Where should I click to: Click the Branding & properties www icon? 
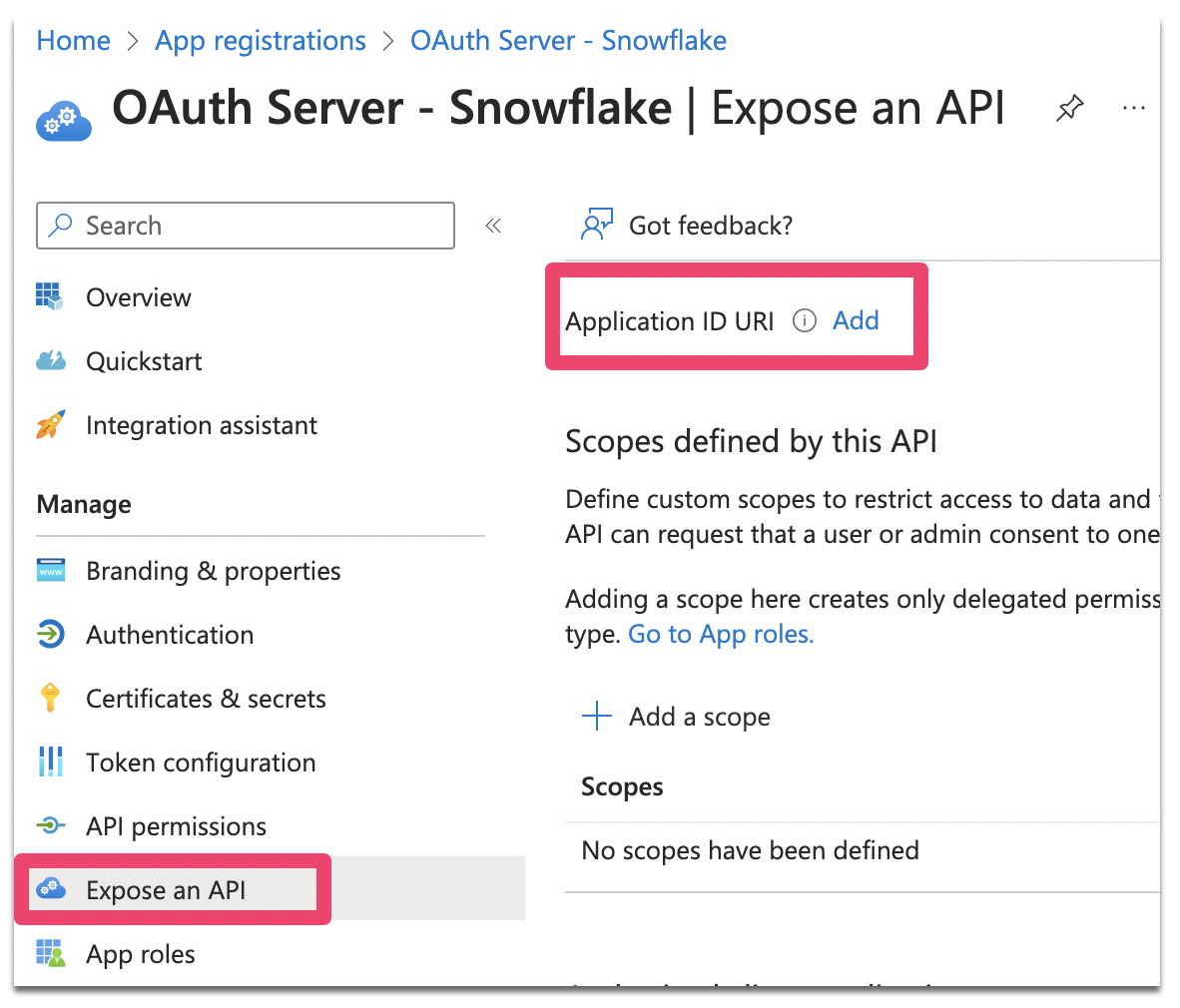51,571
